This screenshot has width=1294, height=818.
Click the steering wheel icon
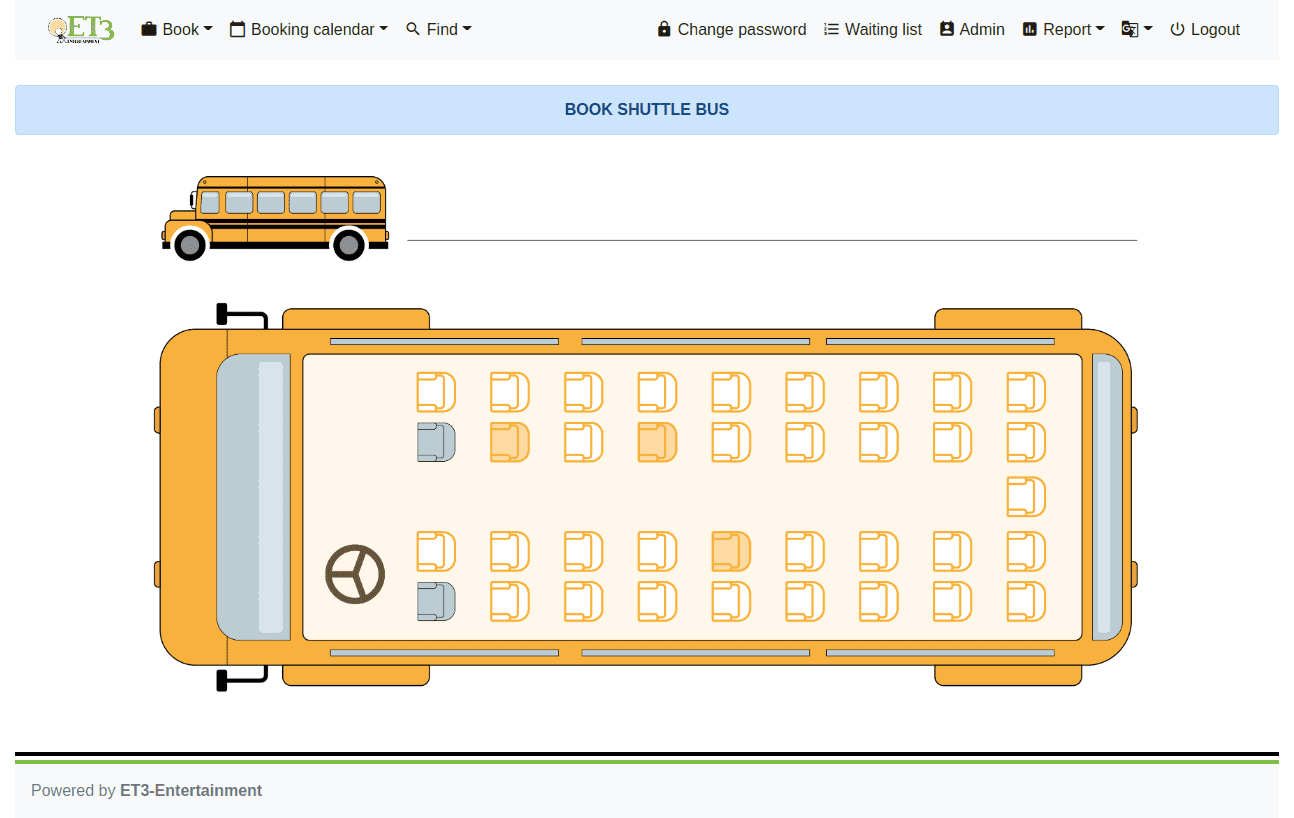pos(355,574)
